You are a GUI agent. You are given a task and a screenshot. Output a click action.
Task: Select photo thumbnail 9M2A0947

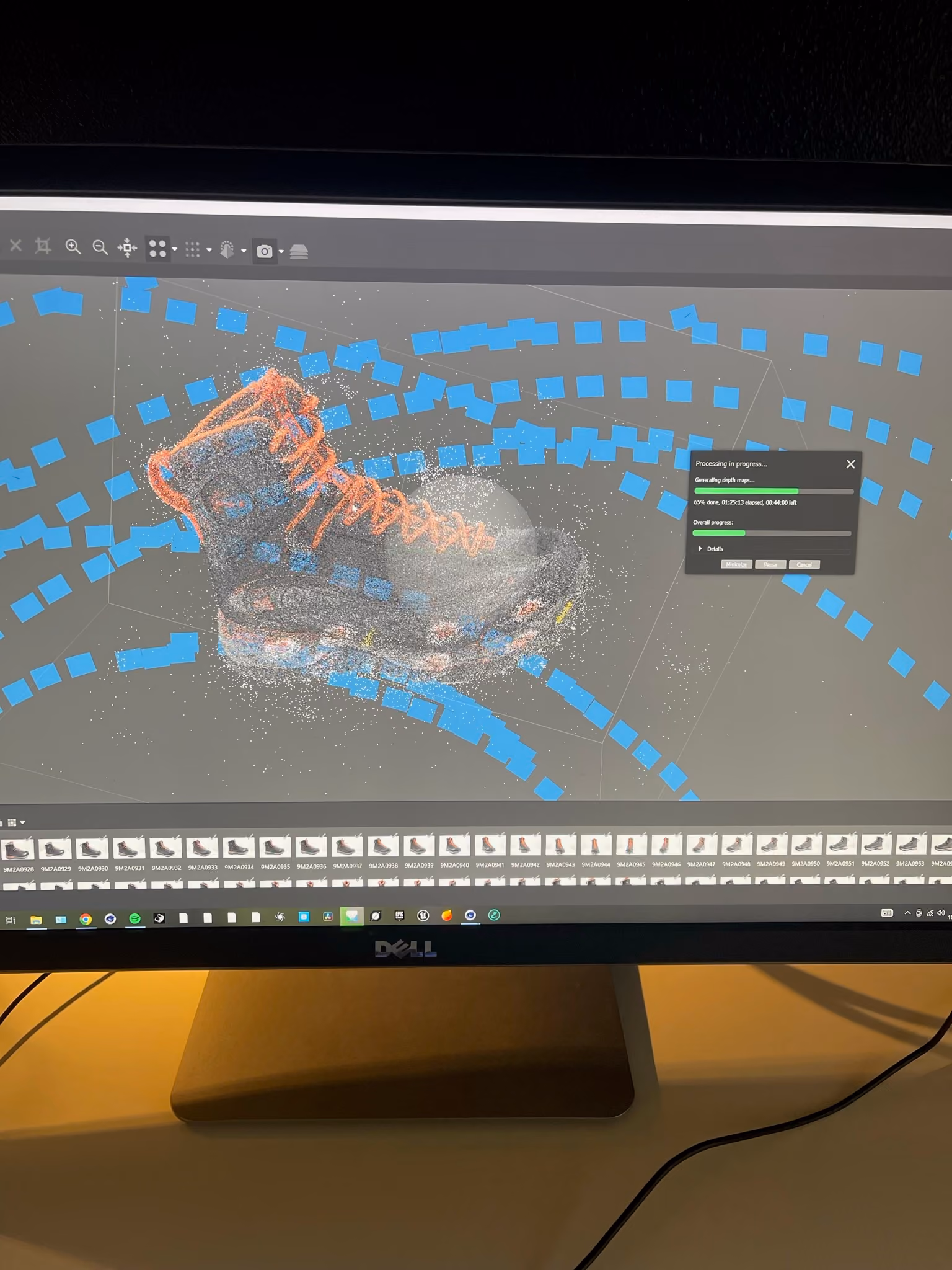tap(701, 845)
